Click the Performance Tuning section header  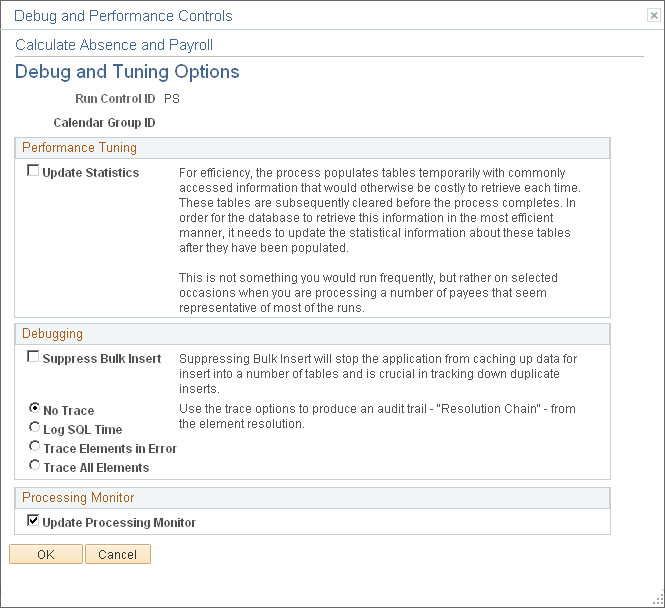(79, 148)
